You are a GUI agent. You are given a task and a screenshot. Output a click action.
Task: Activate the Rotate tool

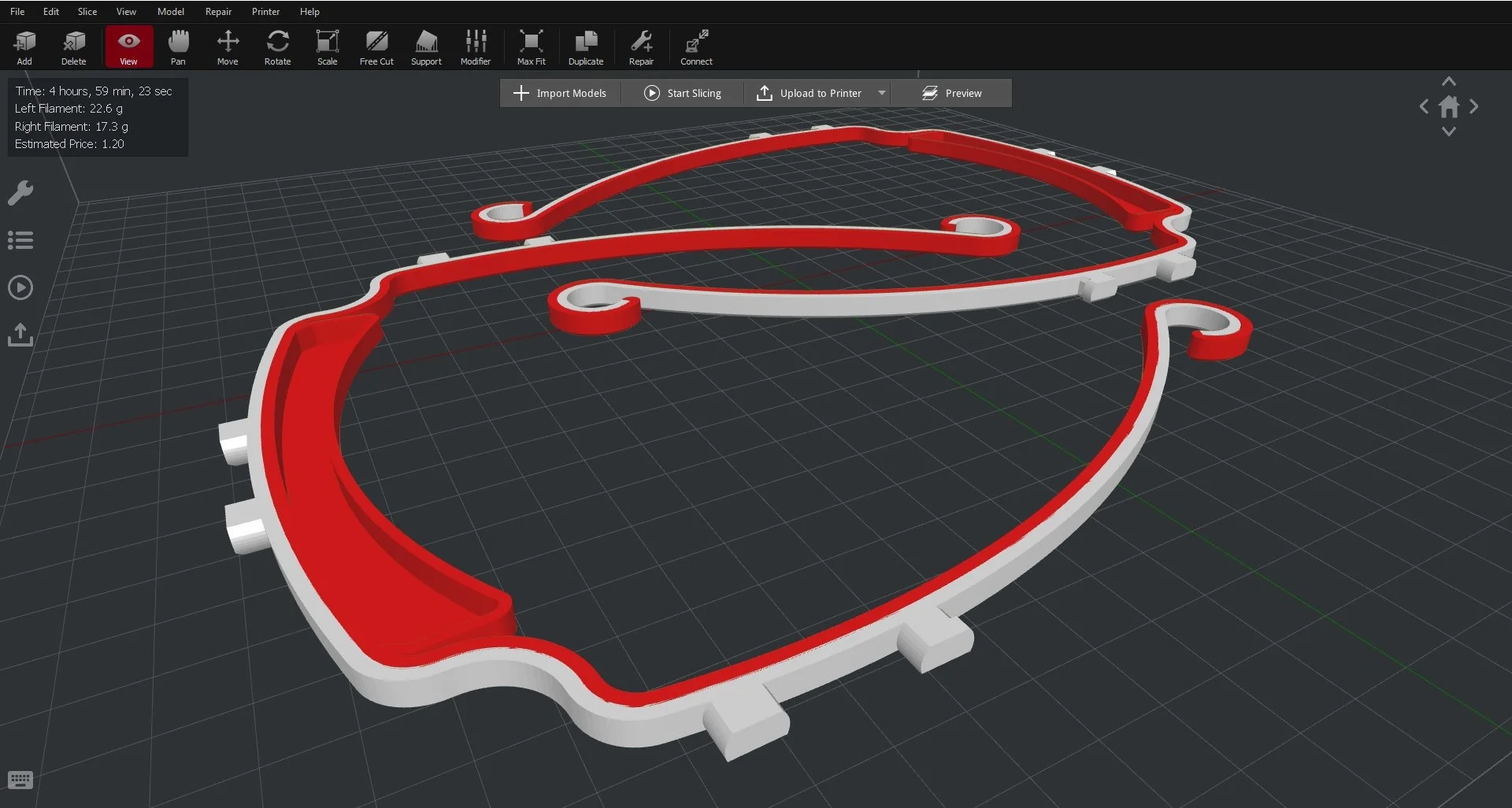[x=277, y=46]
